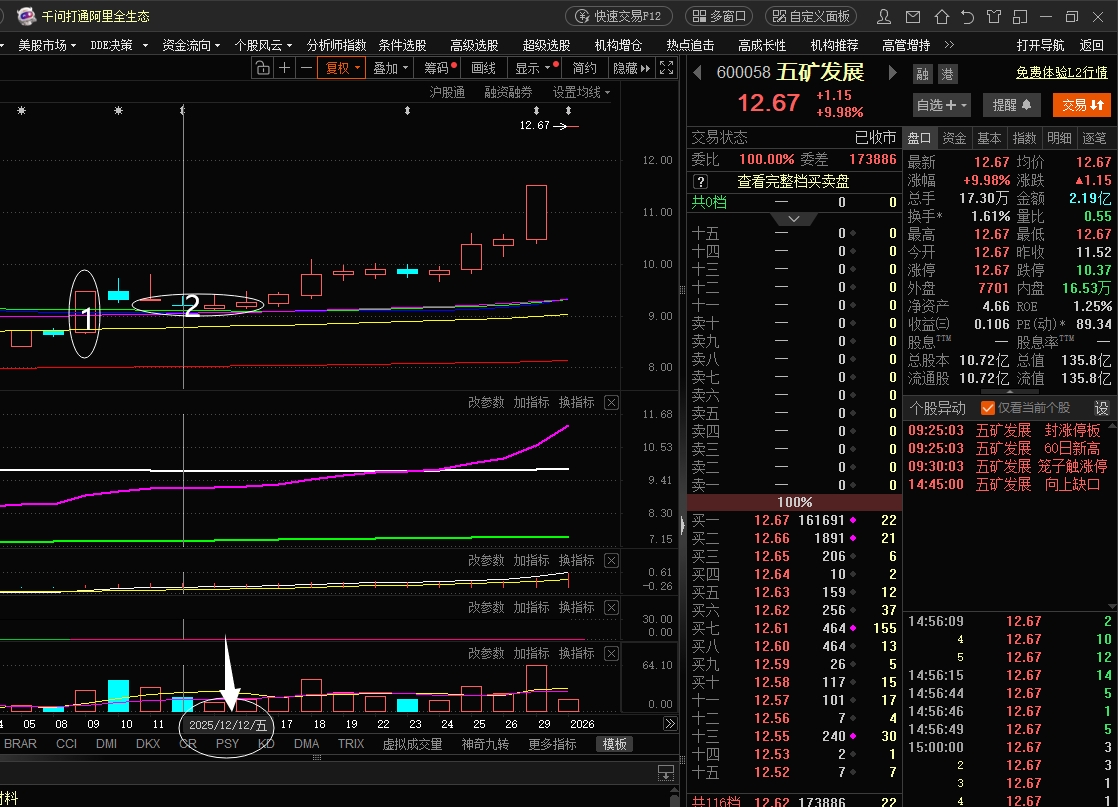
Task: Switch to 明细 tab
Action: click(1059, 138)
